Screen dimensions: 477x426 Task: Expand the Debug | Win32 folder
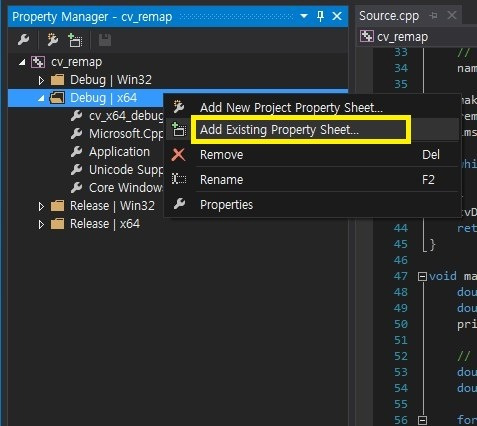coord(41,80)
